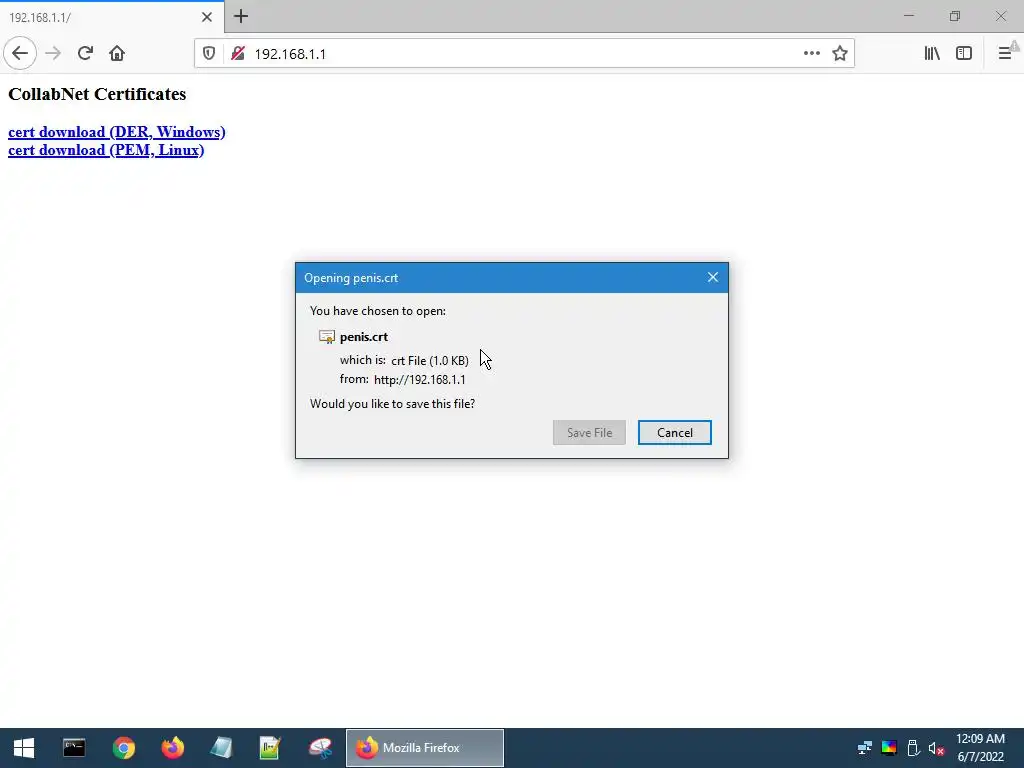This screenshot has height=768, width=1024.
Task: Open the notebook app taskbar icon
Action: [221, 748]
